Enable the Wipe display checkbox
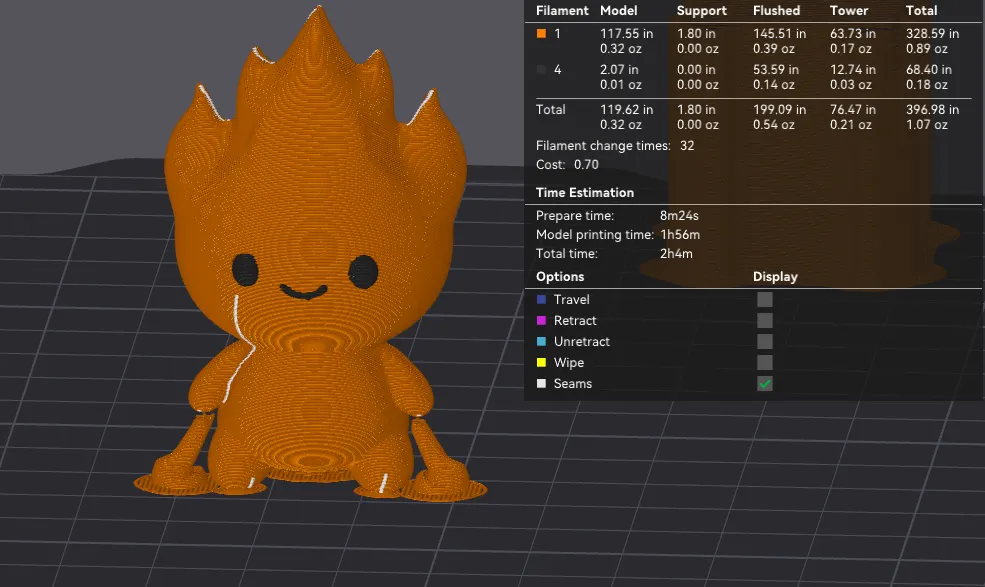The height and width of the screenshot is (587, 985). [765, 363]
